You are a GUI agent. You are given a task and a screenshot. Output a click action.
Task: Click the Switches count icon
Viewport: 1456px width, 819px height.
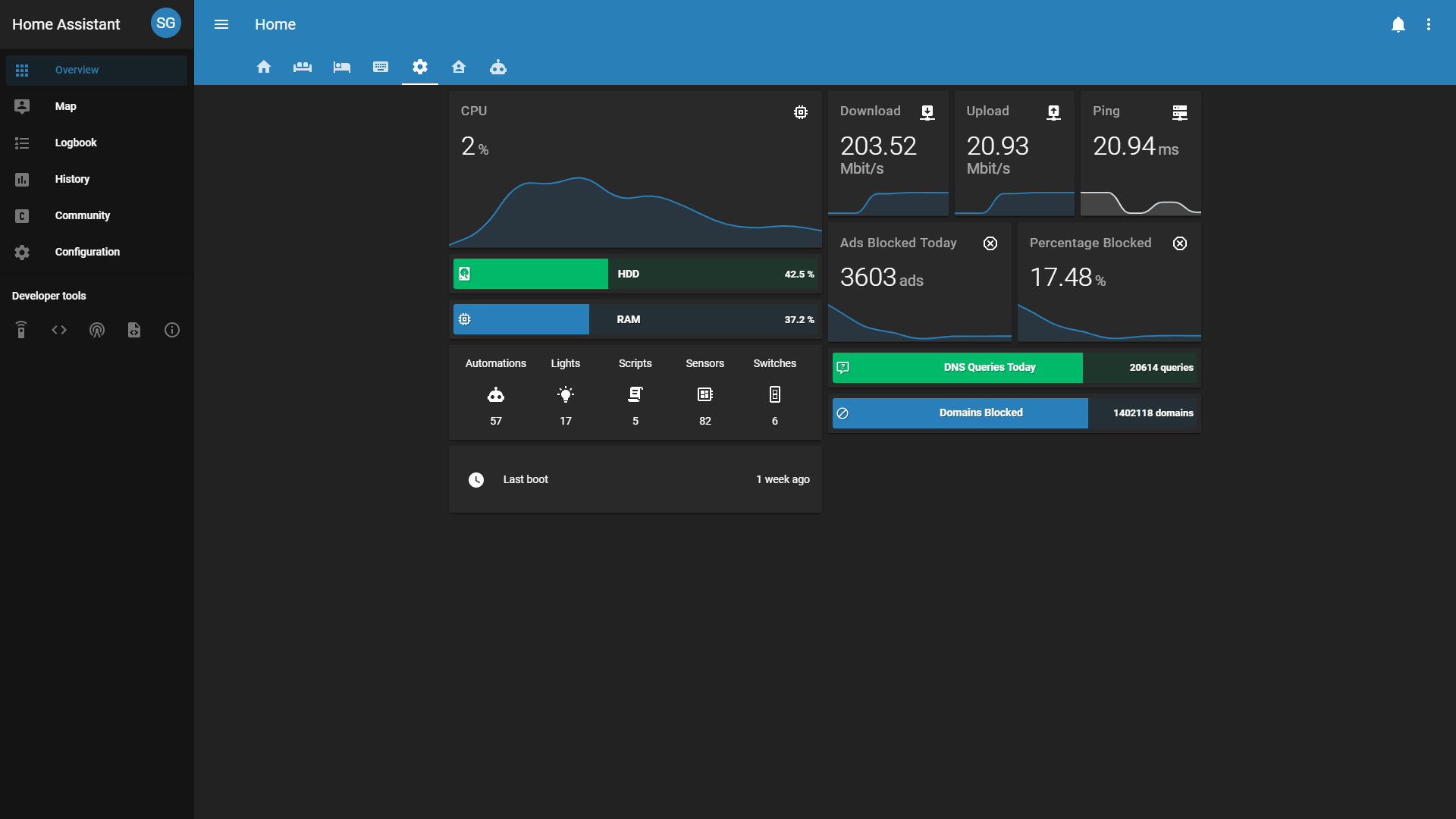(x=774, y=394)
